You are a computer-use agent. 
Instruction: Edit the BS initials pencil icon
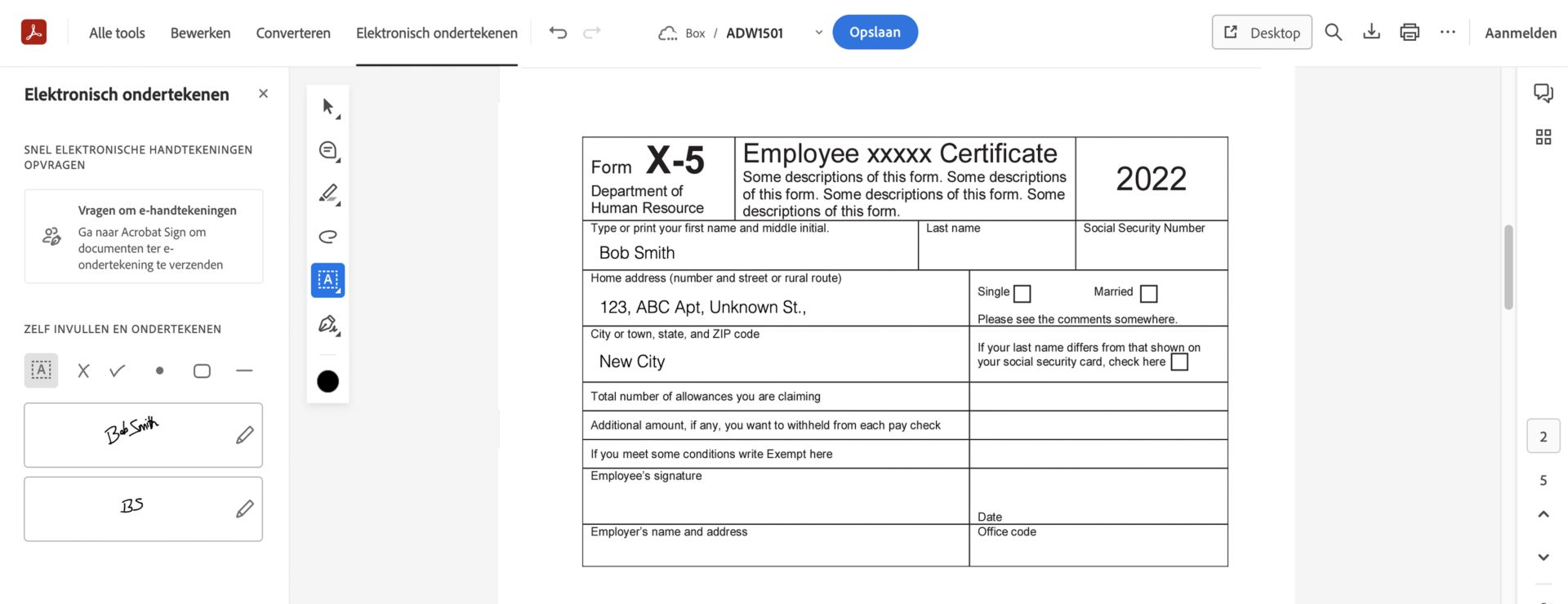[245, 509]
